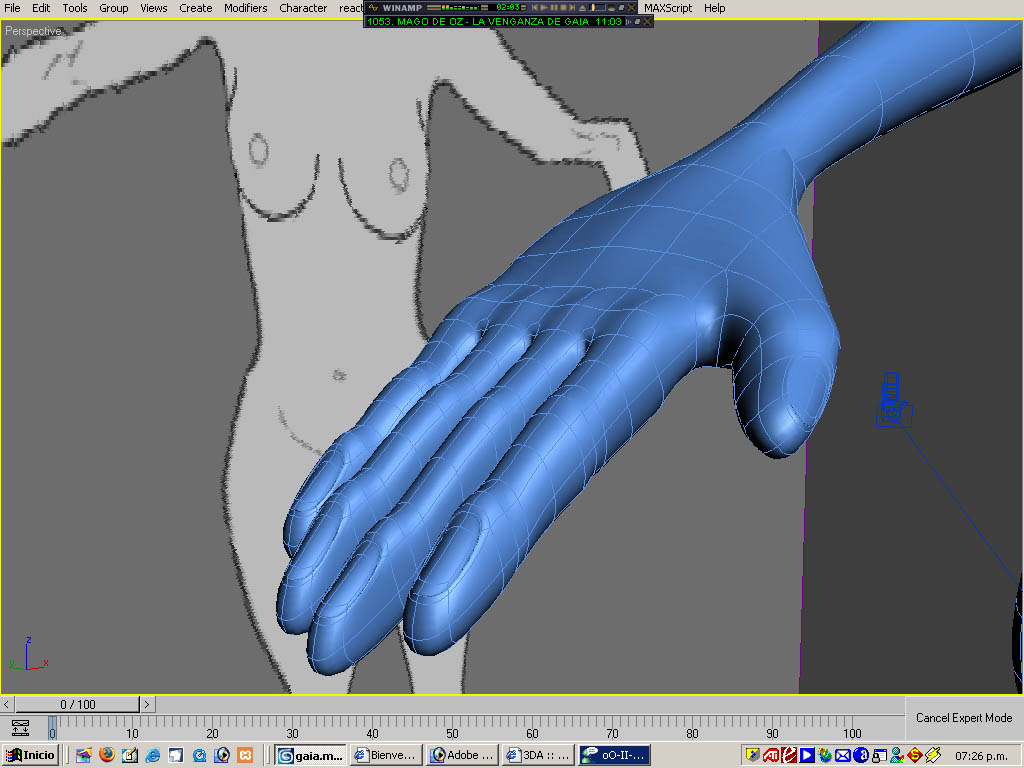Click the blue play tray icon
Screen dimensions: 1024x768
pyautogui.click(x=807, y=756)
